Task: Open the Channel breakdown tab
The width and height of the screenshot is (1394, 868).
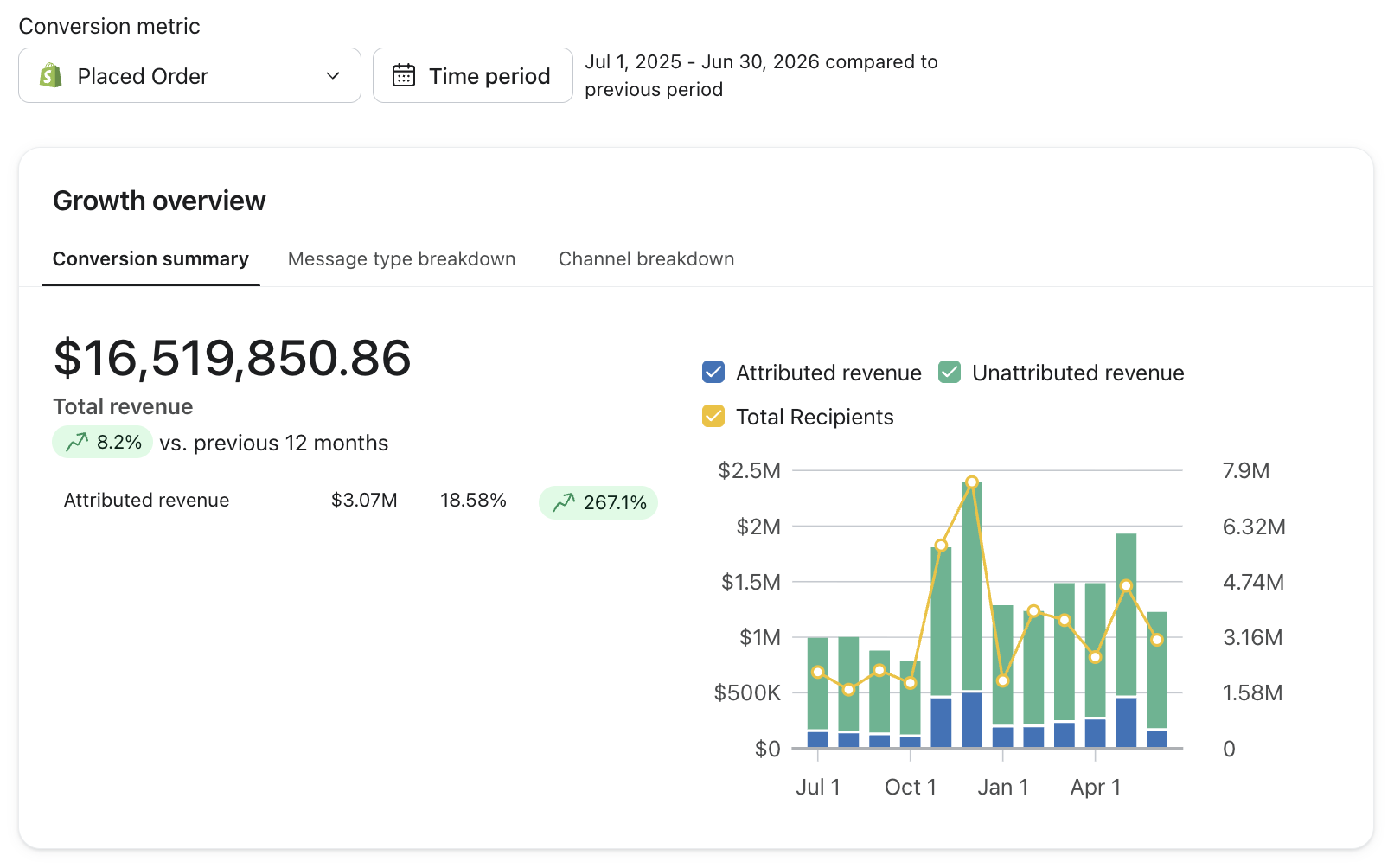Action: point(646,259)
